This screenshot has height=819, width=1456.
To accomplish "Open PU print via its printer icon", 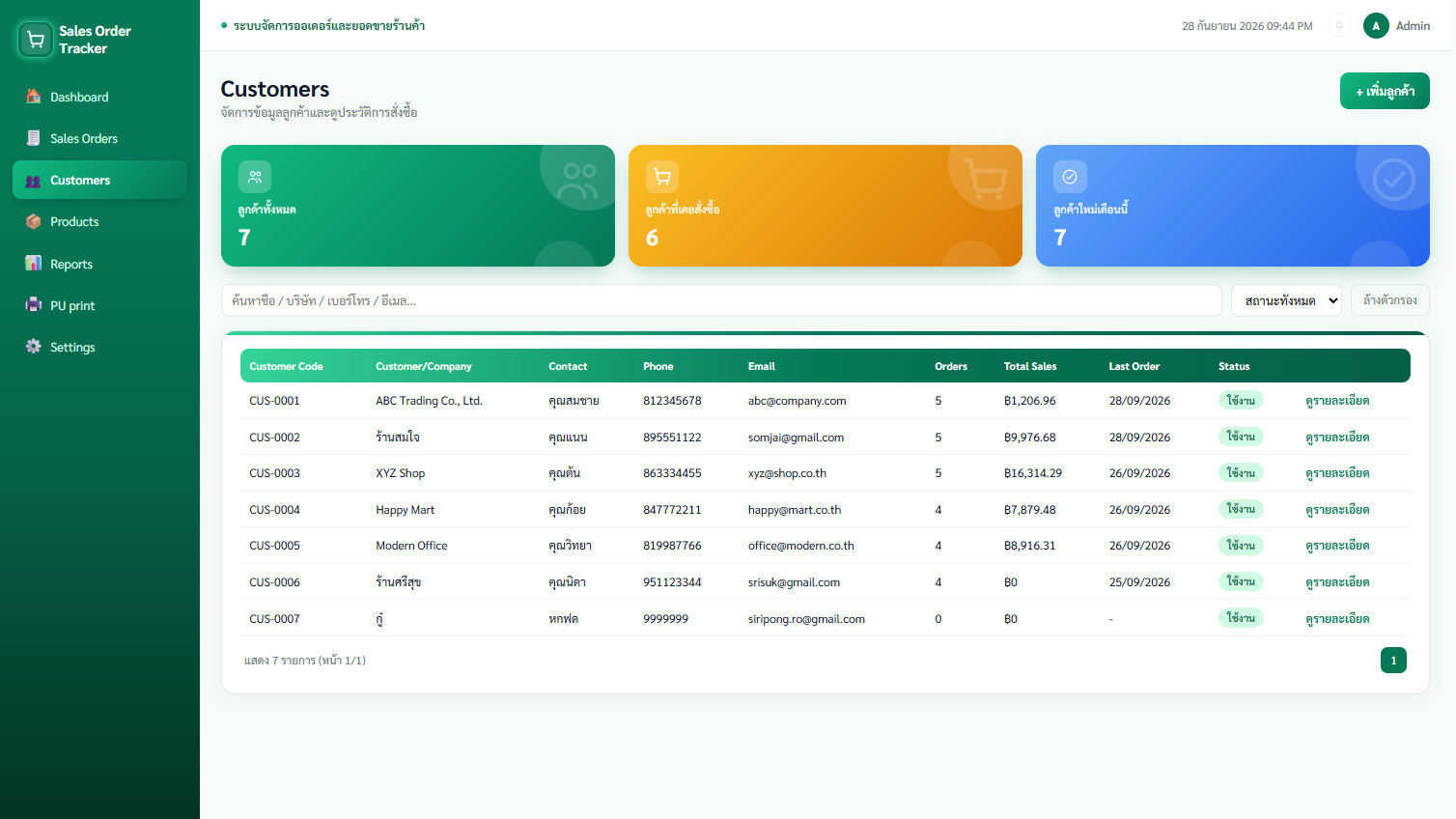I will (33, 305).
